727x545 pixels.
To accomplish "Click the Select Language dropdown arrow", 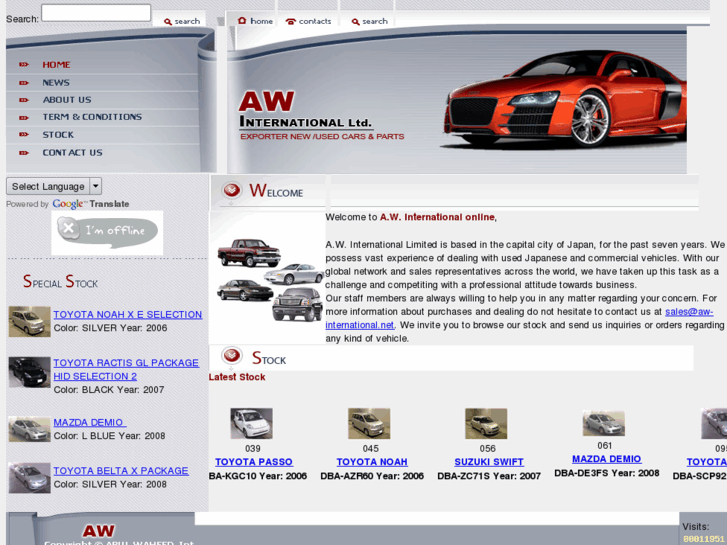I will pos(96,186).
